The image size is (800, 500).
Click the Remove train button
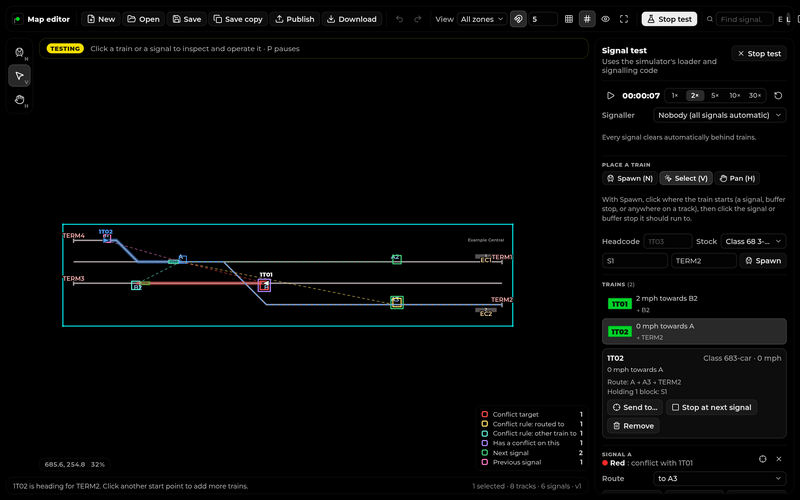(633, 426)
